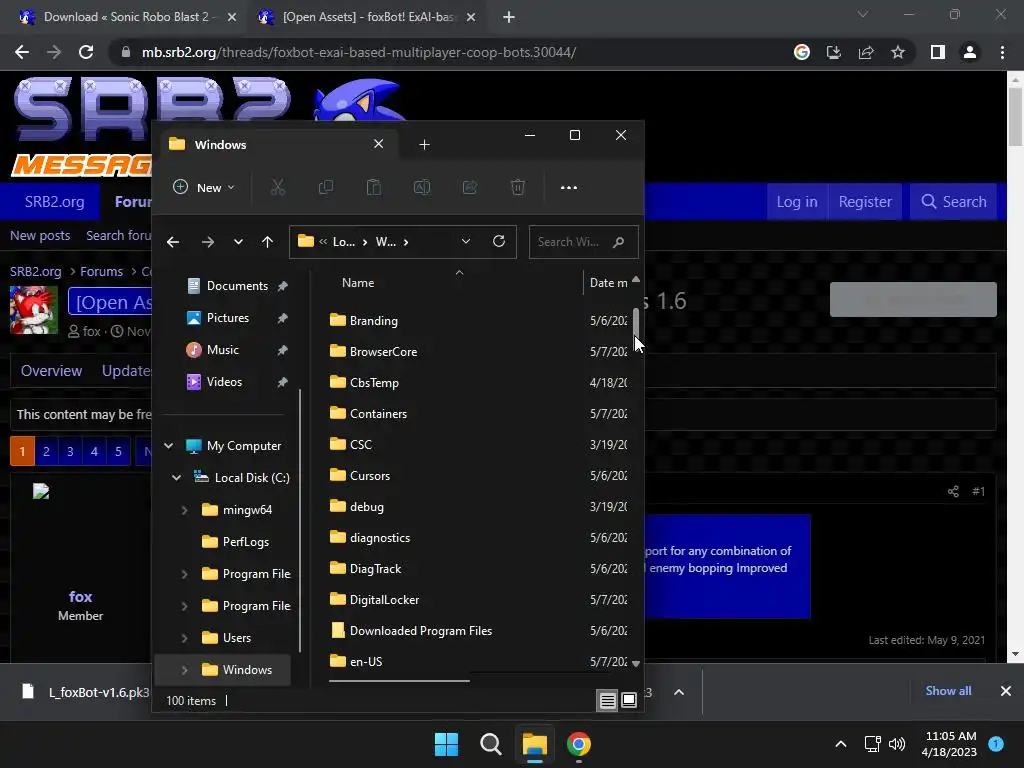Click the forum Search button

click(953, 202)
